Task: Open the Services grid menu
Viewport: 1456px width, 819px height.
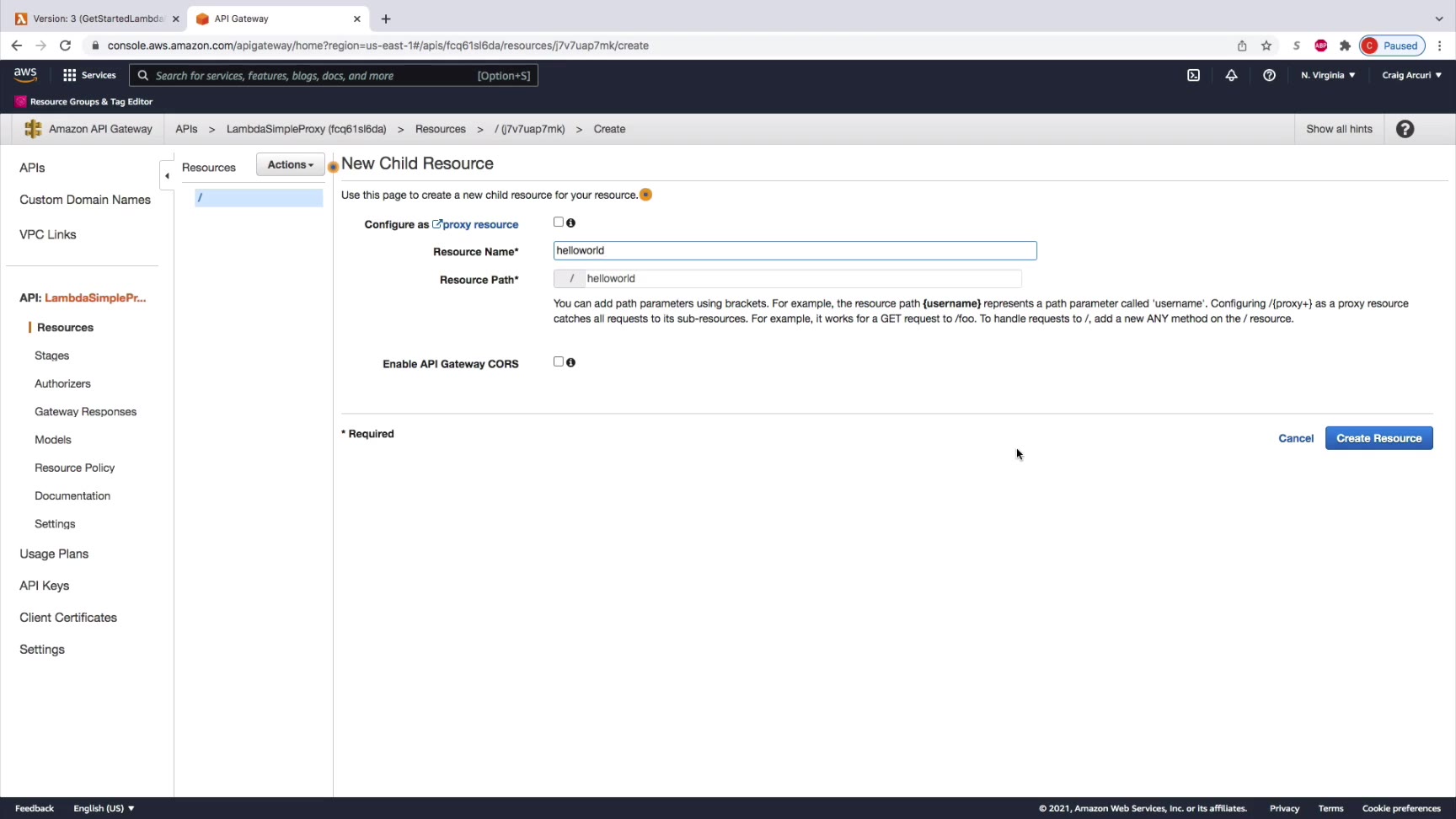Action: (89, 75)
